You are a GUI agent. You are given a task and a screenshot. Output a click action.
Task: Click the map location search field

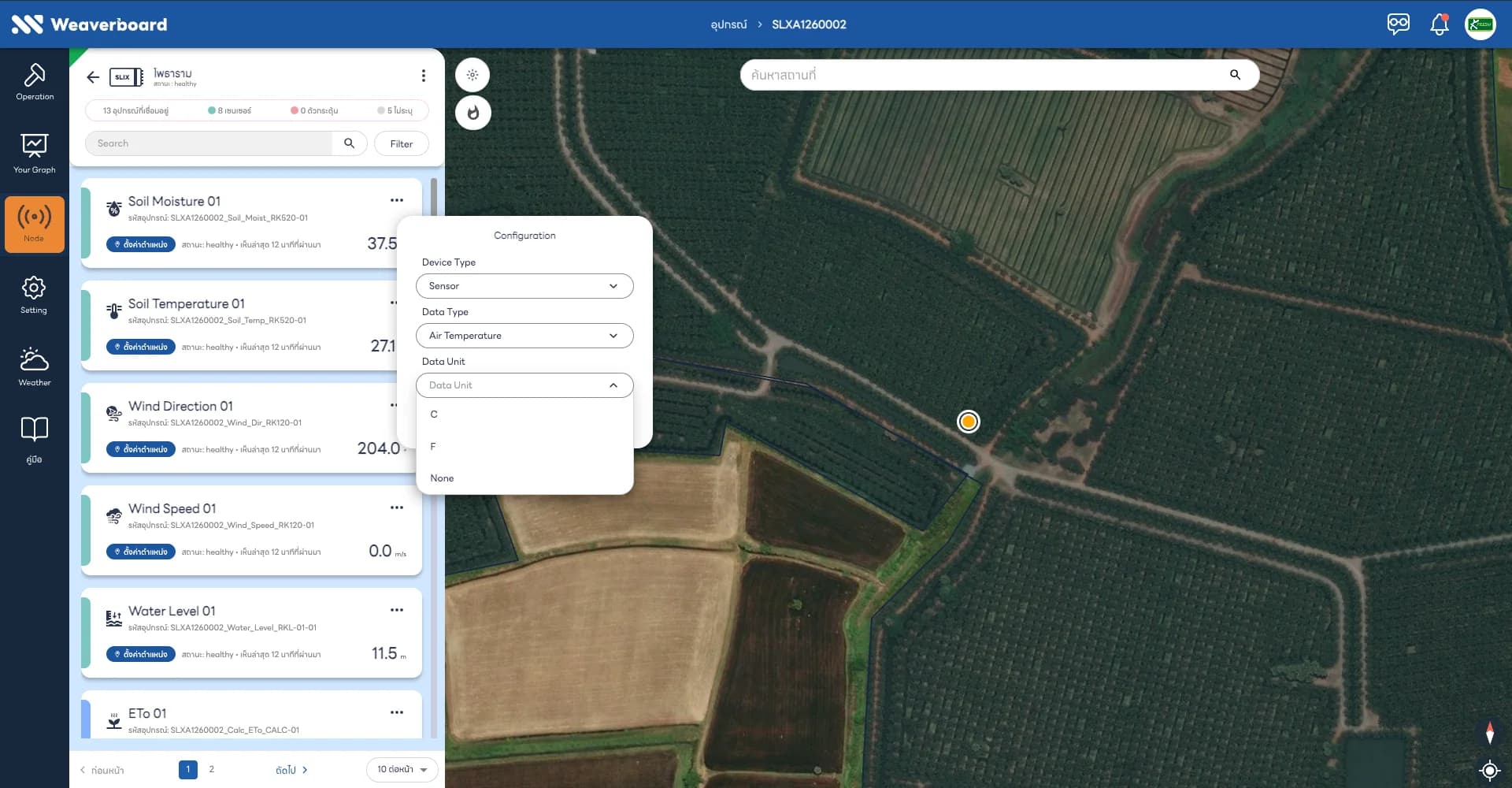pos(984,75)
